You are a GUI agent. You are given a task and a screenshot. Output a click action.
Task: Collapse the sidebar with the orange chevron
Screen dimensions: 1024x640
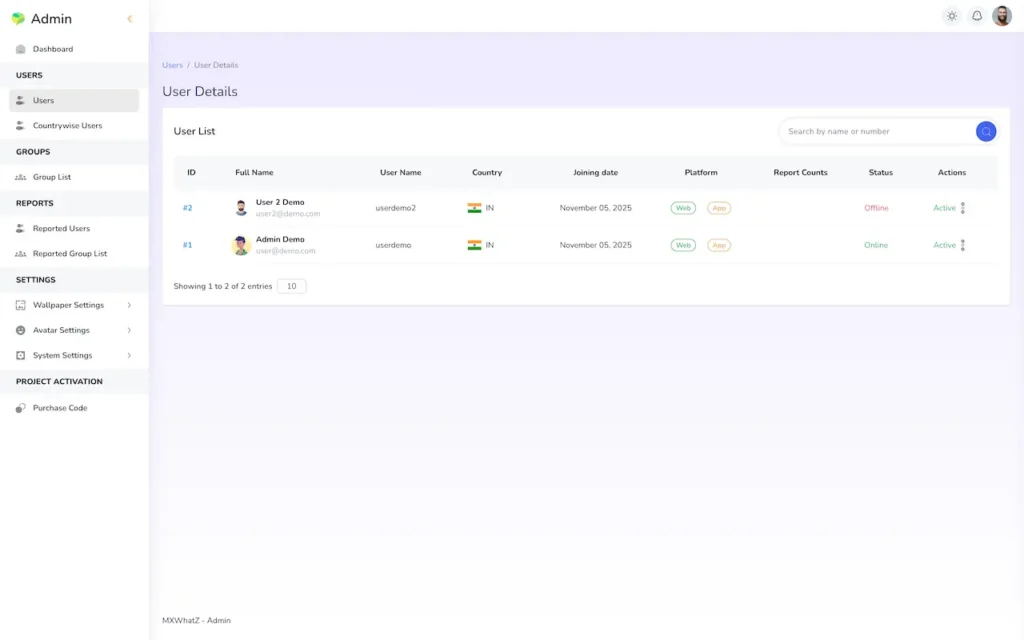(x=129, y=19)
